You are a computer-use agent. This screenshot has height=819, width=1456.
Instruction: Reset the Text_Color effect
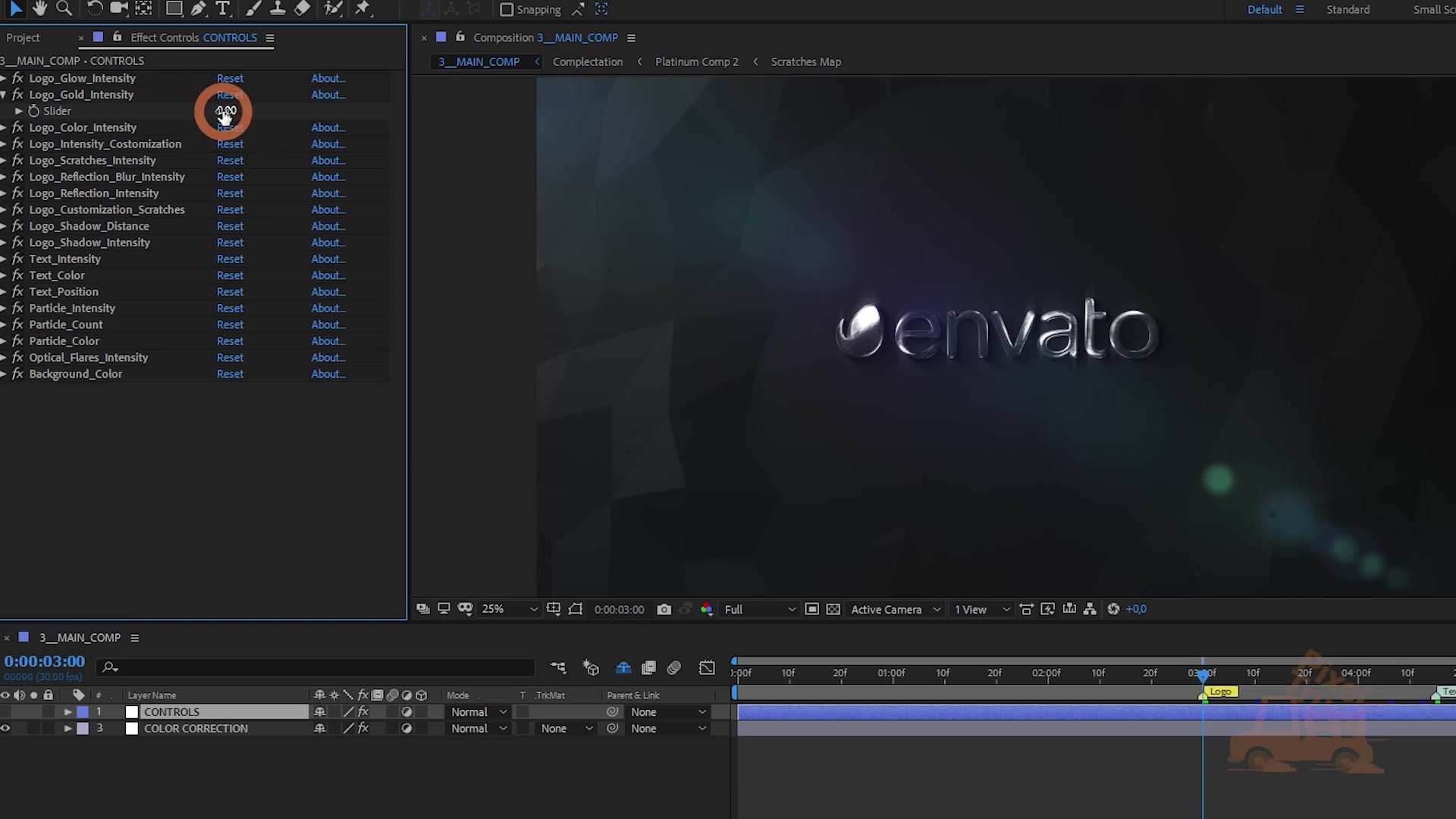[230, 275]
